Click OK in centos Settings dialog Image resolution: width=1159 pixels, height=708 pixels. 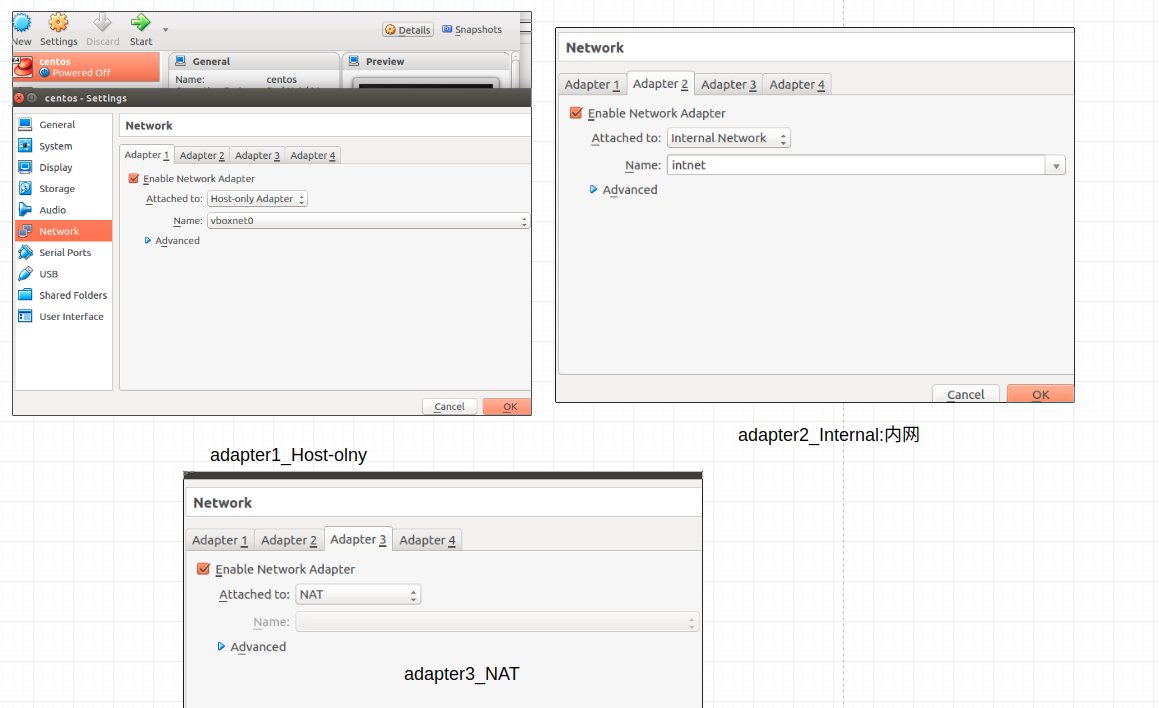[506, 406]
